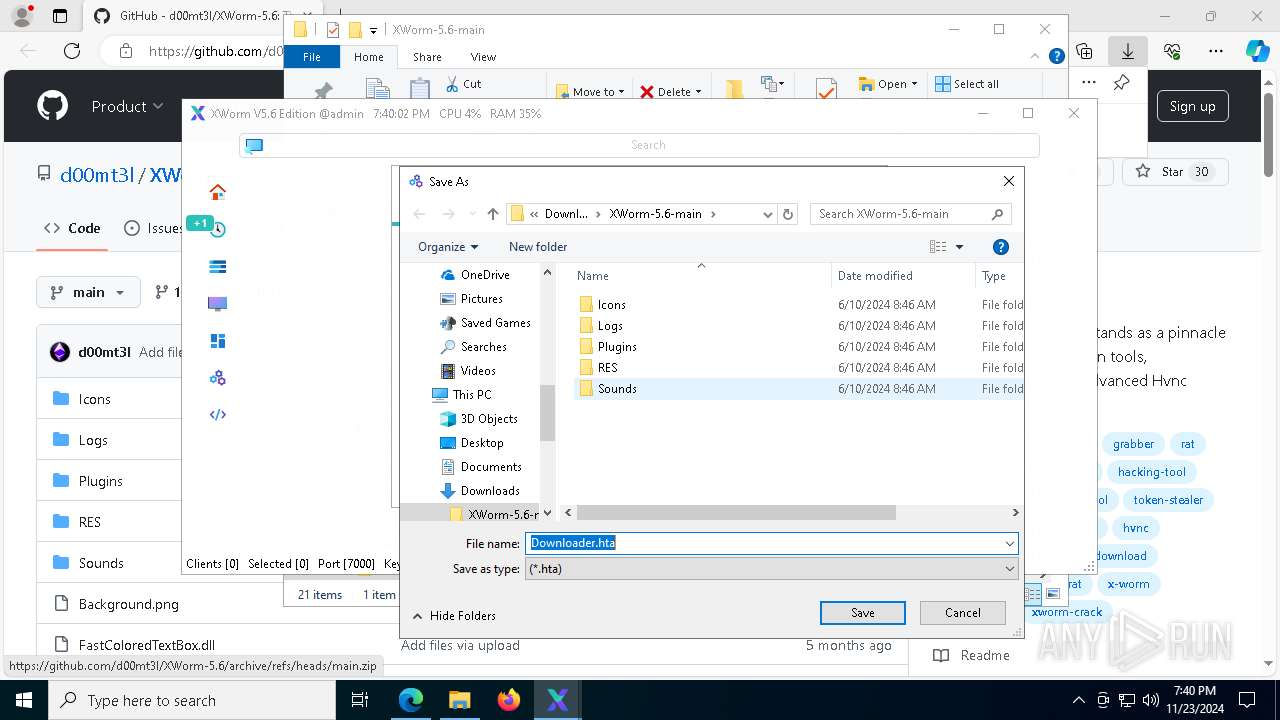Open the XWorm builder gears icon
The width and height of the screenshot is (1280, 720).
[217, 378]
